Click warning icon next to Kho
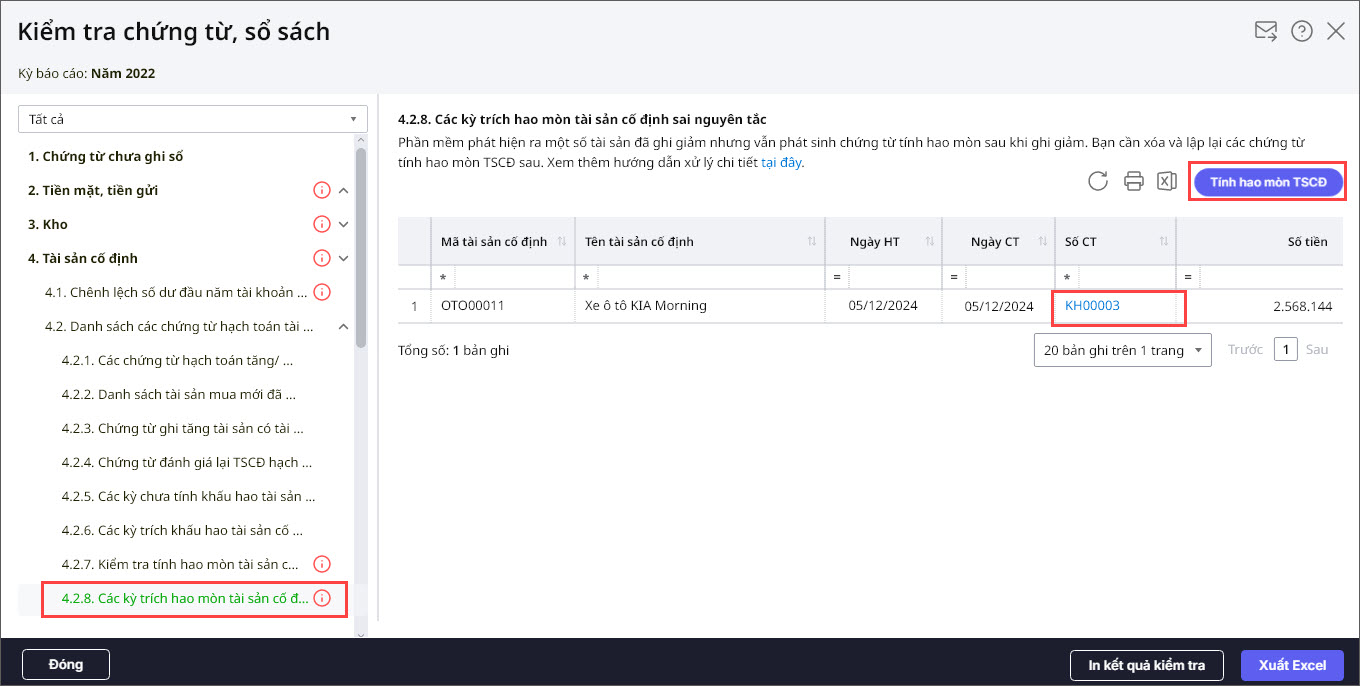The width and height of the screenshot is (1360, 686). point(321,224)
